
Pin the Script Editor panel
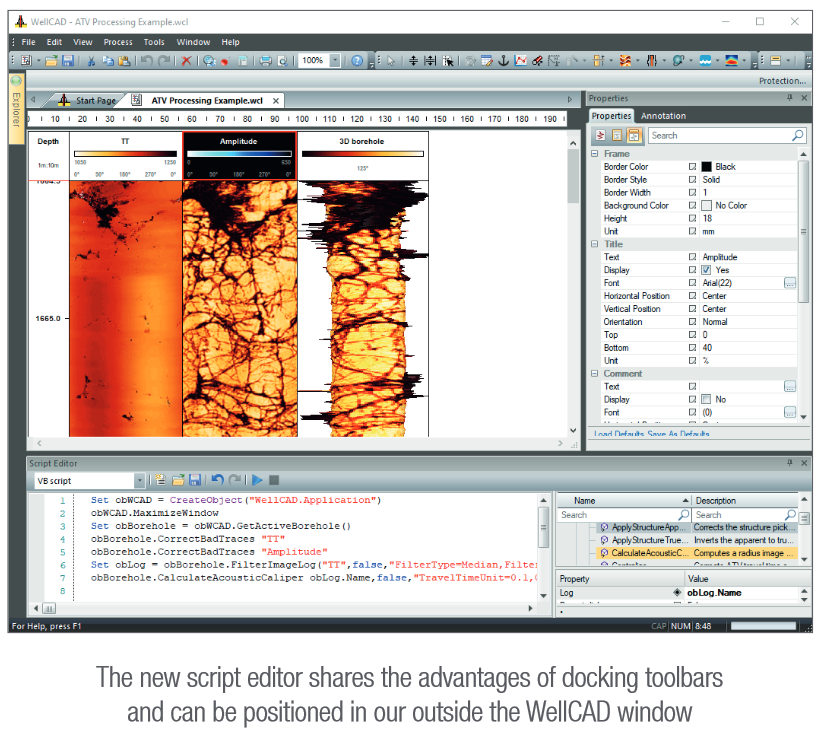point(789,463)
